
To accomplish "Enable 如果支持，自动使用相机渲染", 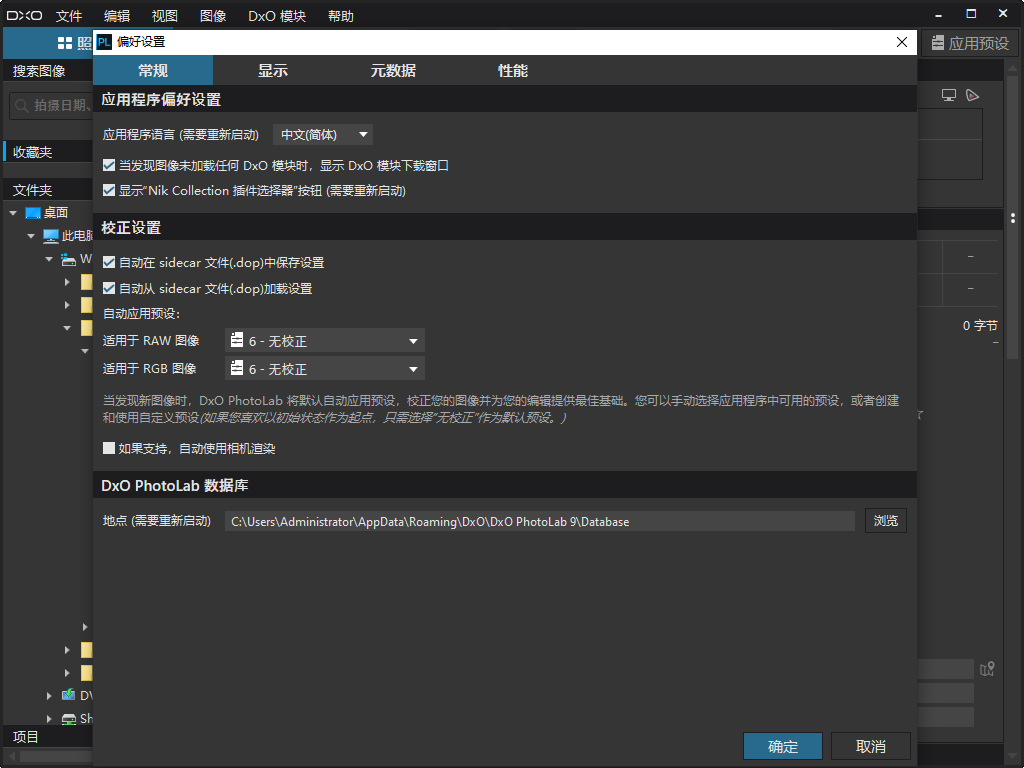I will click(108, 447).
